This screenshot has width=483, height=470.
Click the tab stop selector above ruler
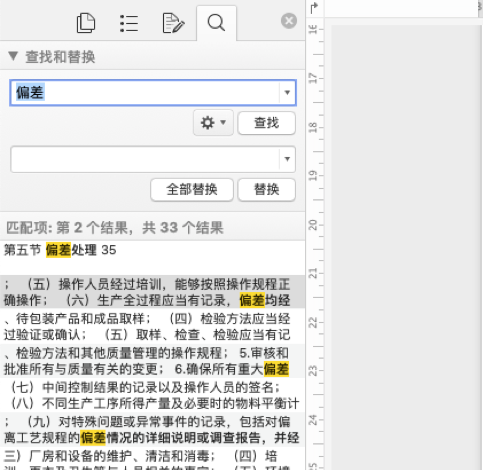[314, 7]
